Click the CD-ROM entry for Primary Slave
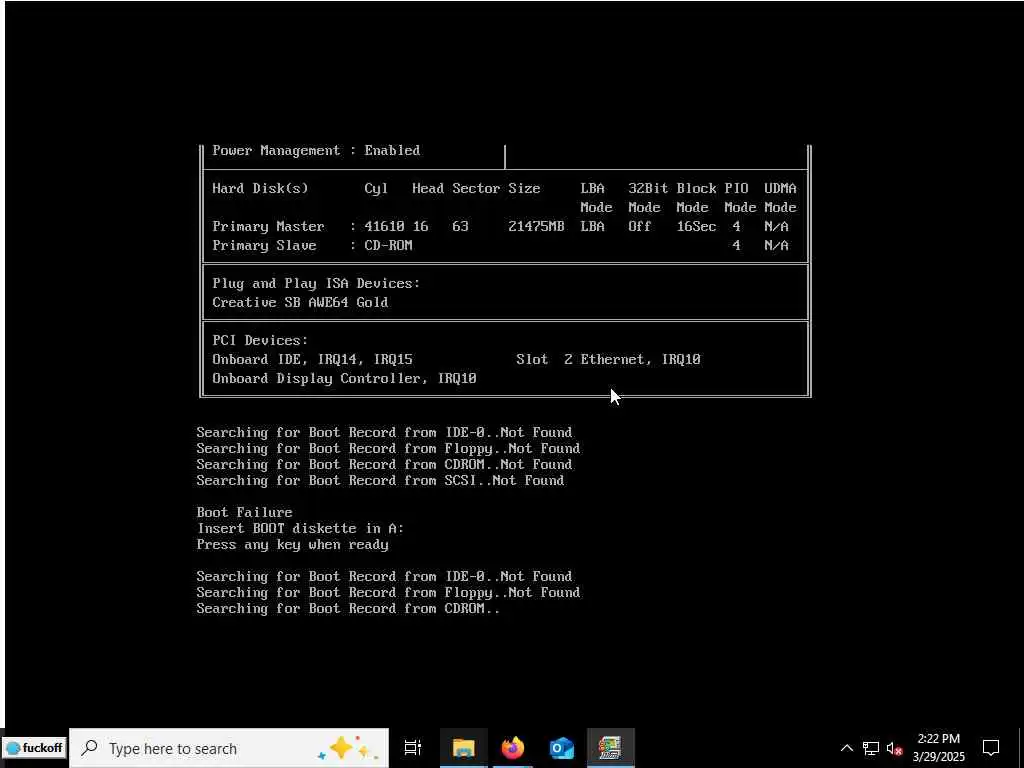The height and width of the screenshot is (768, 1024). [x=388, y=246]
